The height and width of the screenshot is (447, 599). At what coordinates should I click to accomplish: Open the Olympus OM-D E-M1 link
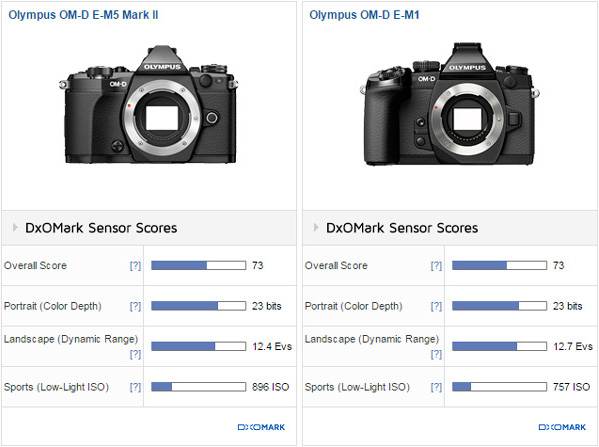coord(364,15)
